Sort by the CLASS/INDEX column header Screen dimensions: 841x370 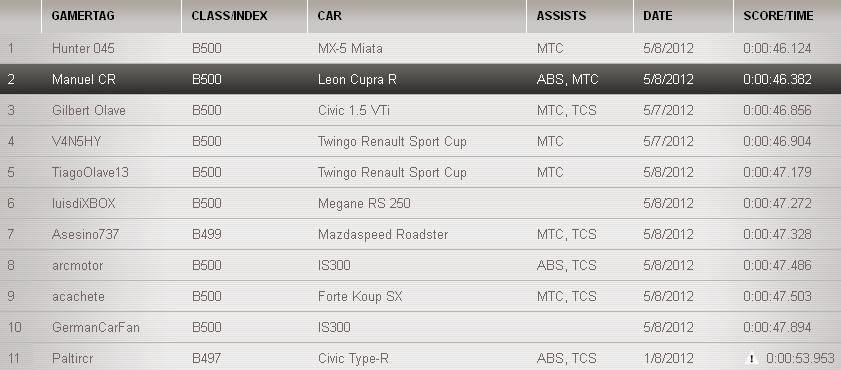click(230, 16)
